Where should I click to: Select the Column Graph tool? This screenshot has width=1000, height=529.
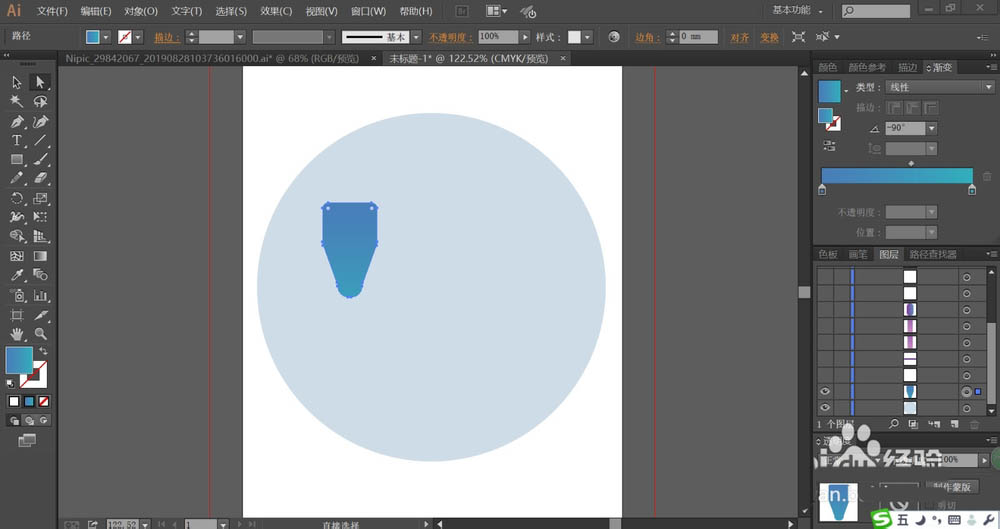(40, 295)
